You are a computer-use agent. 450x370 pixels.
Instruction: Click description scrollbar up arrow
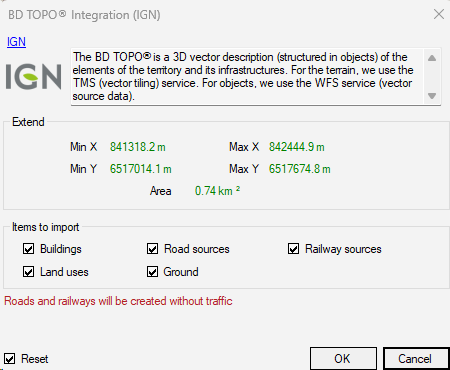(432, 58)
